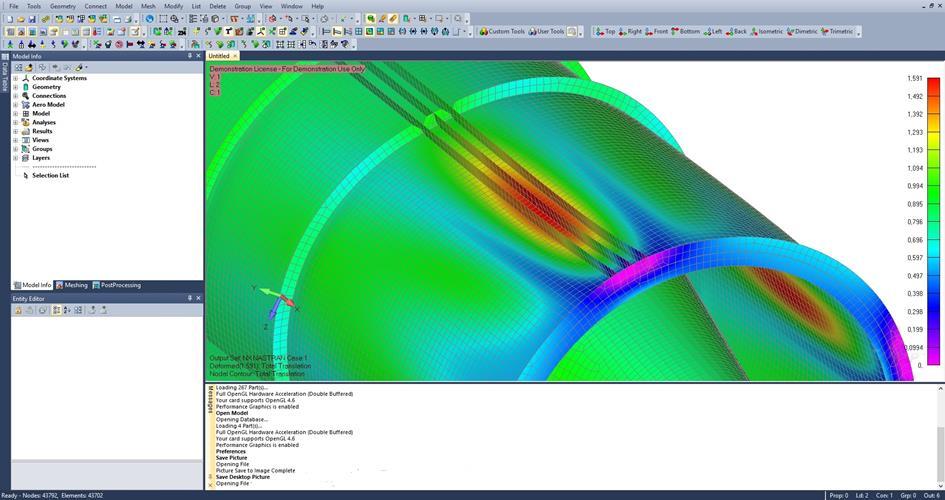Image resolution: width=945 pixels, height=500 pixels.
Task: Pin the Model Info panel
Action: [190, 56]
